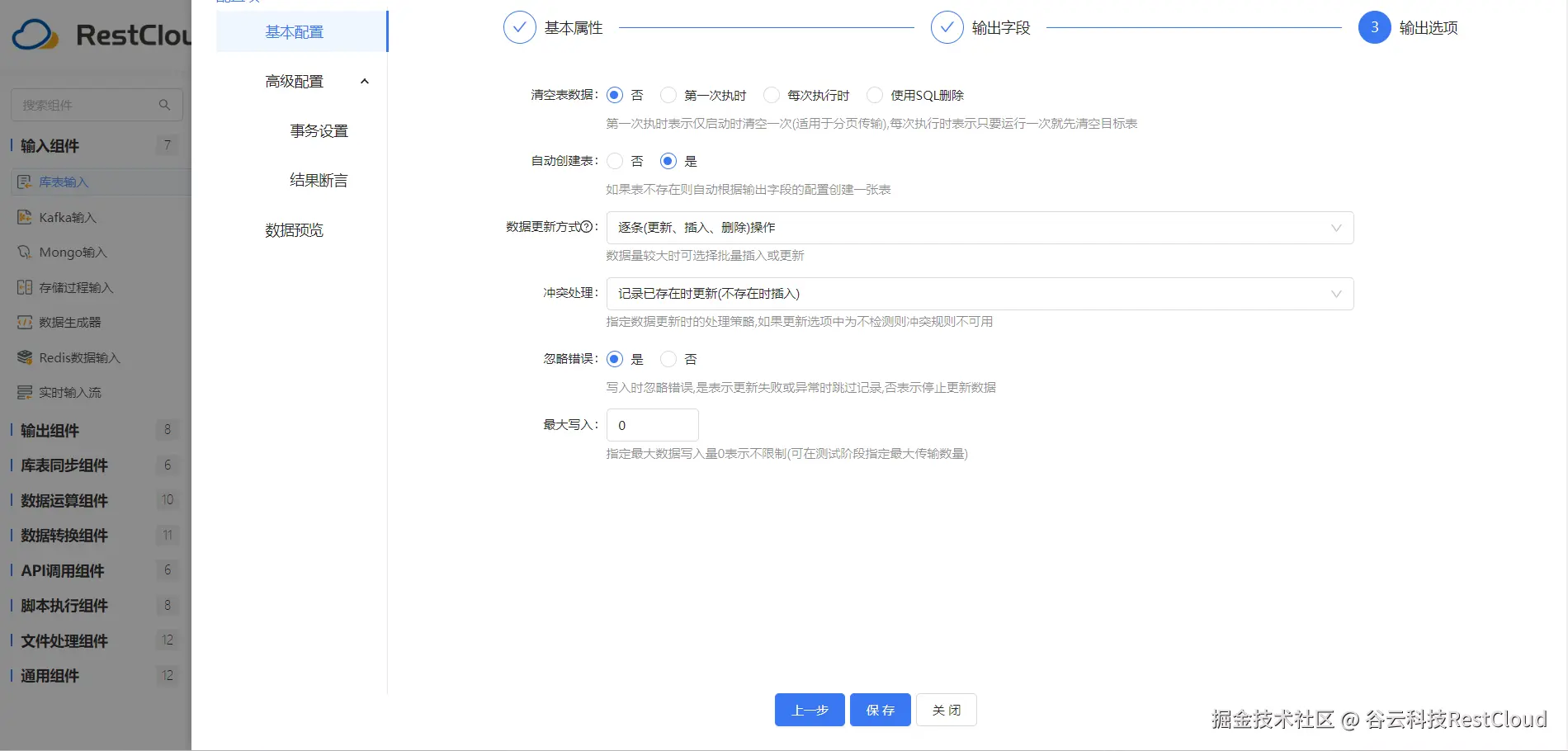This screenshot has width=1568, height=751.
Task: Click the Redis数据输入 component label
Action: (80, 357)
